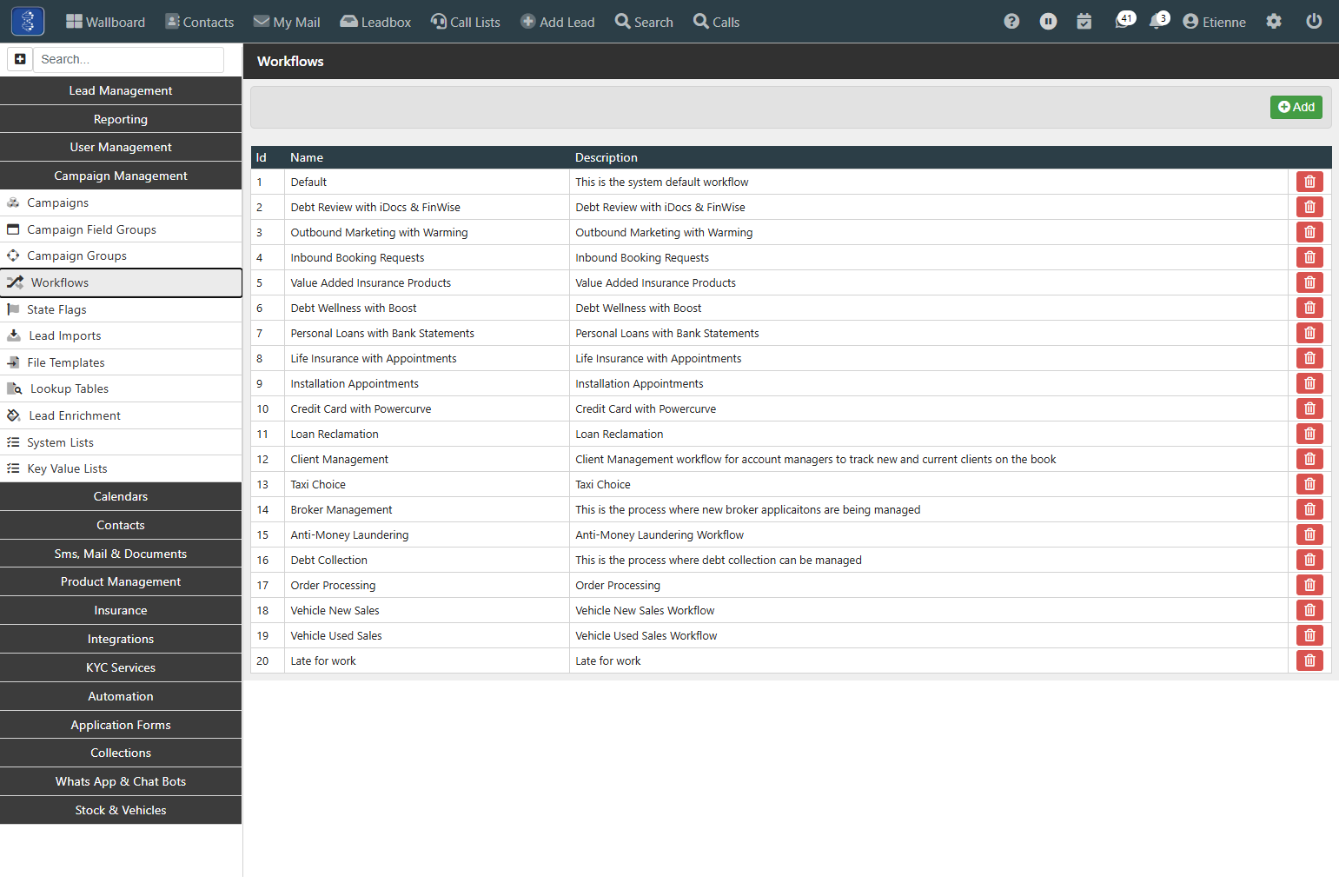Select the Broker Management workflow name
Screen dimensions: 1339x896
pos(341,509)
